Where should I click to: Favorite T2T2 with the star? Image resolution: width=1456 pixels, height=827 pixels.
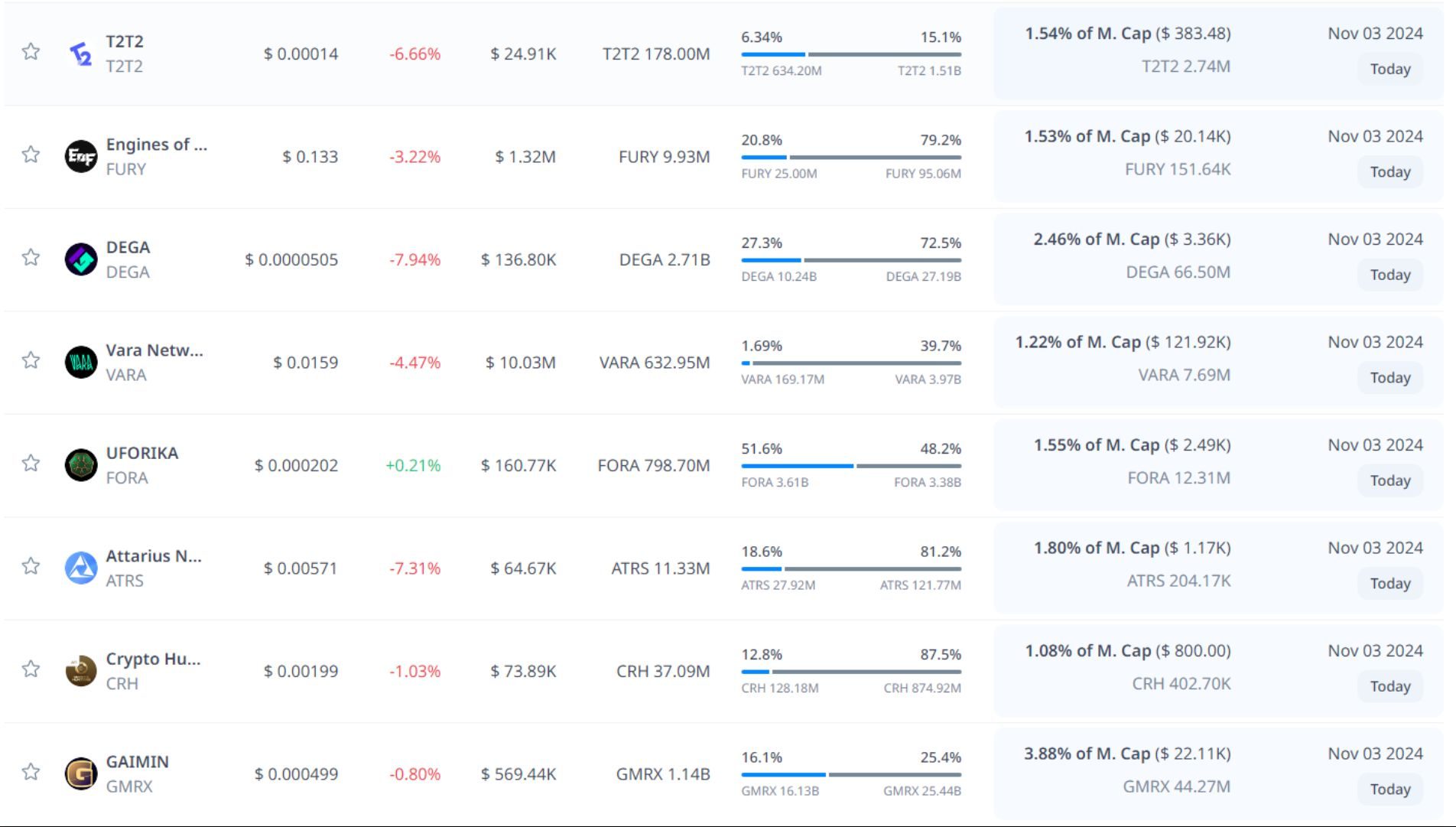31,52
